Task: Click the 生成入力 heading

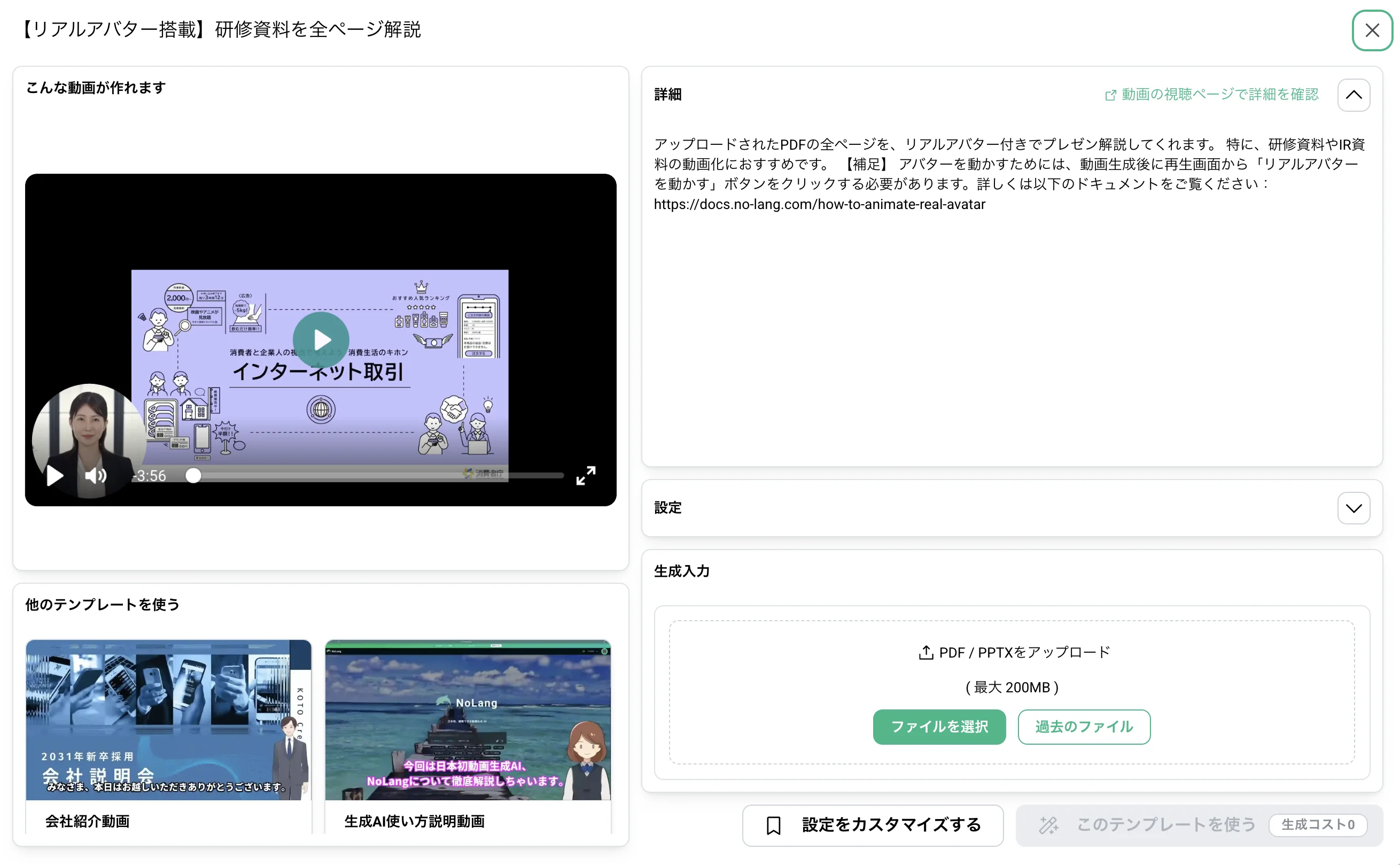Action: (681, 571)
